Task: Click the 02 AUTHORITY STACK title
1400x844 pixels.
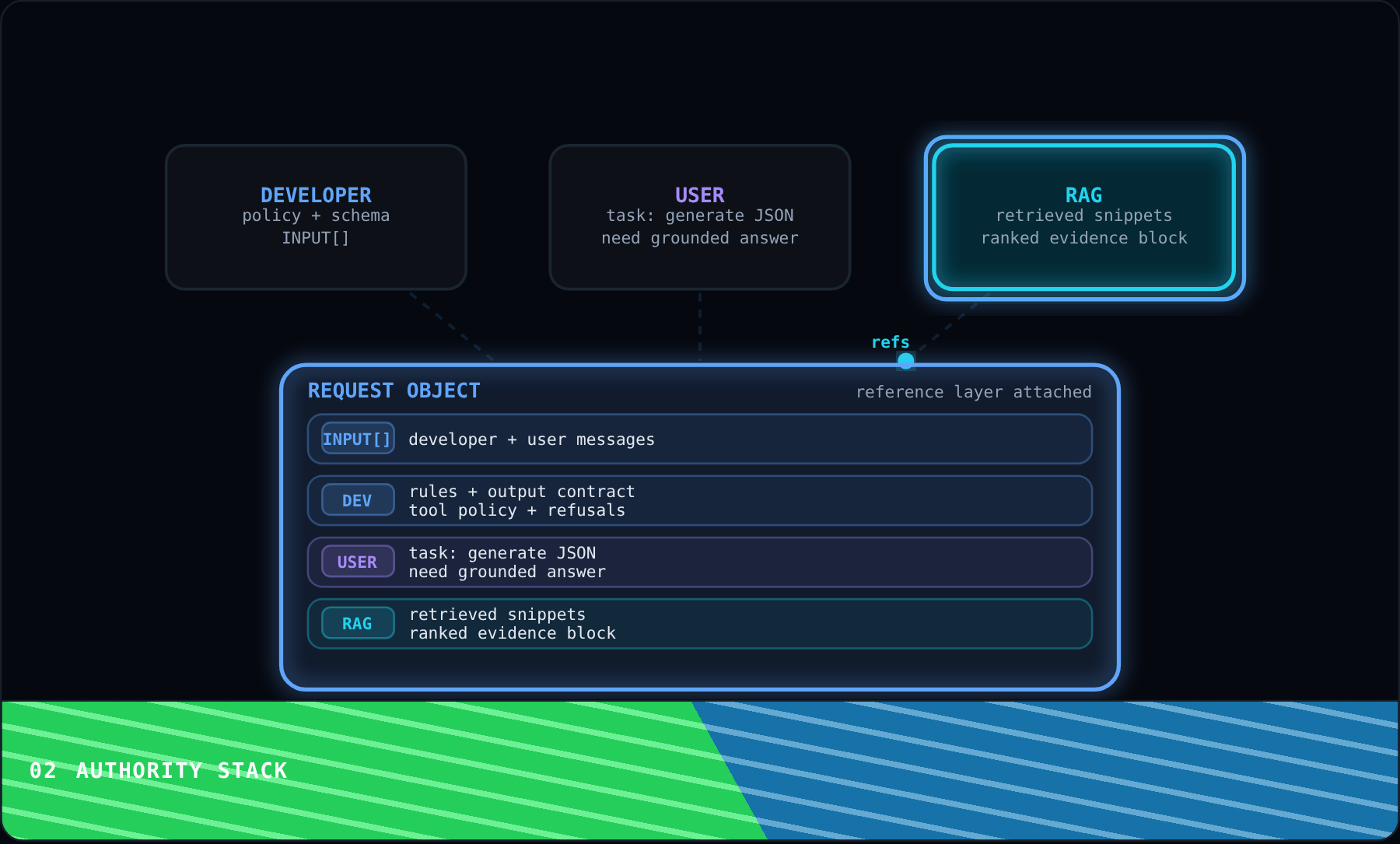Action: tap(159, 771)
